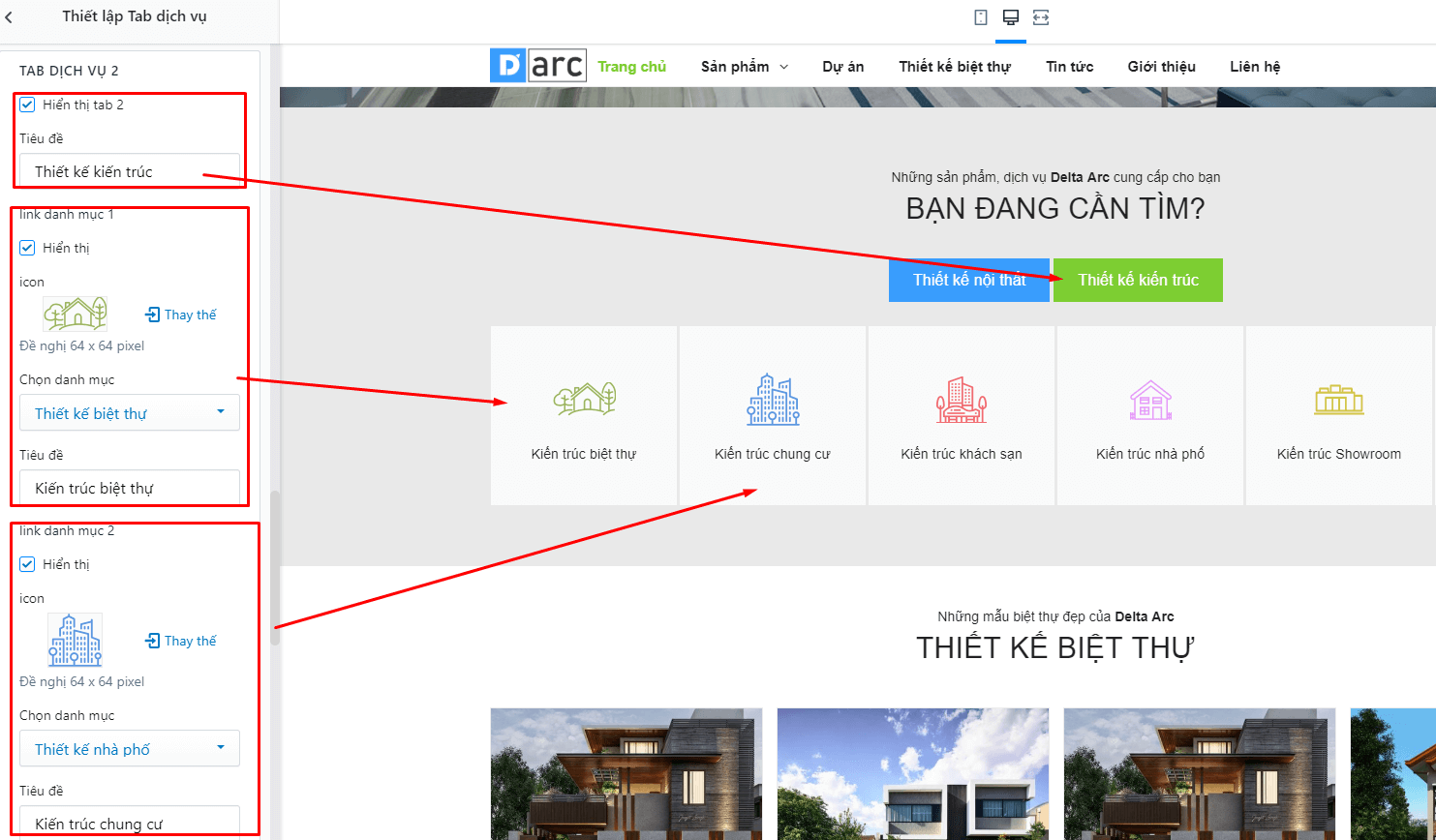The height and width of the screenshot is (840, 1436).
Task: Open the Kiến trúc chung cư building icon
Action: pyautogui.click(x=773, y=415)
